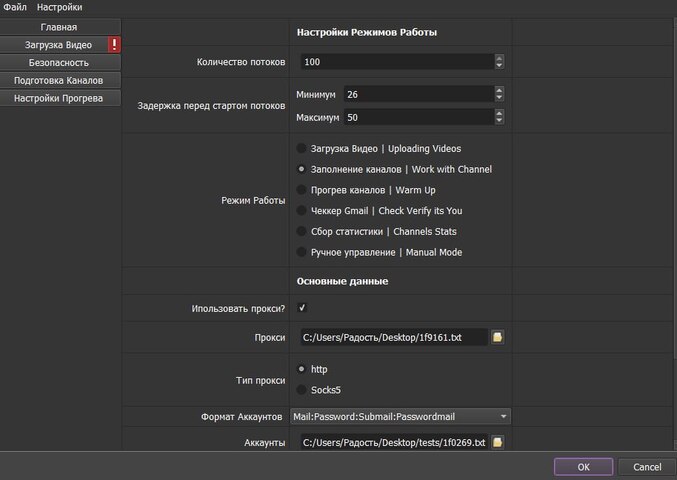
Task: Click the red warning icon beside Загрузка Видео
Action: pos(114,45)
